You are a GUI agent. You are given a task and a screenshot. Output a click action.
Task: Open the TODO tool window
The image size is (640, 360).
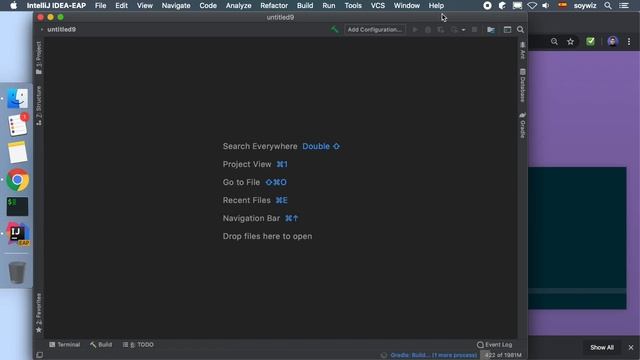pyautogui.click(x=138, y=344)
